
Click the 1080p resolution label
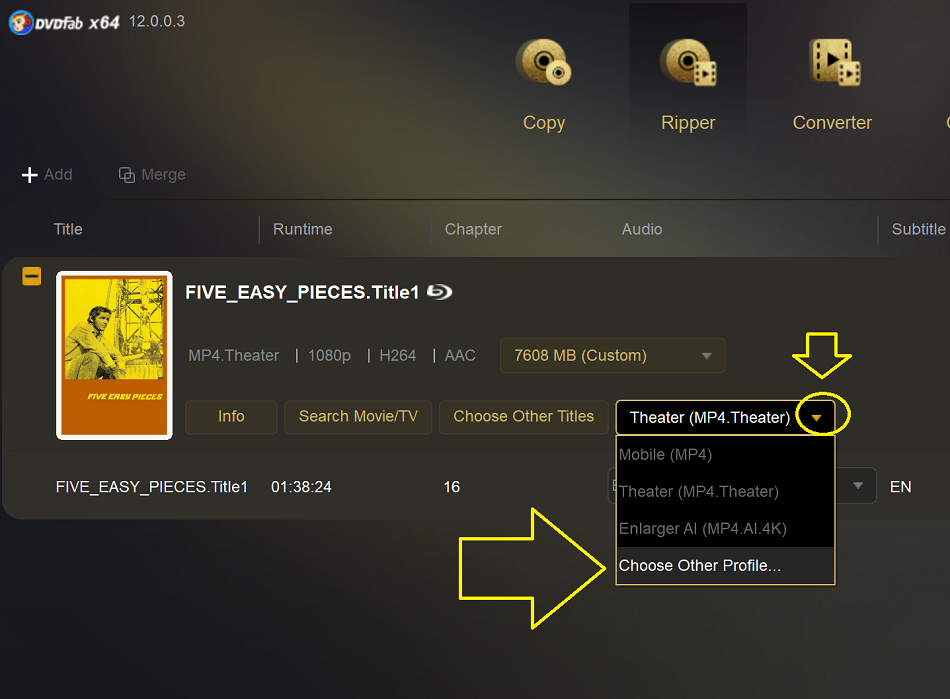(x=329, y=356)
